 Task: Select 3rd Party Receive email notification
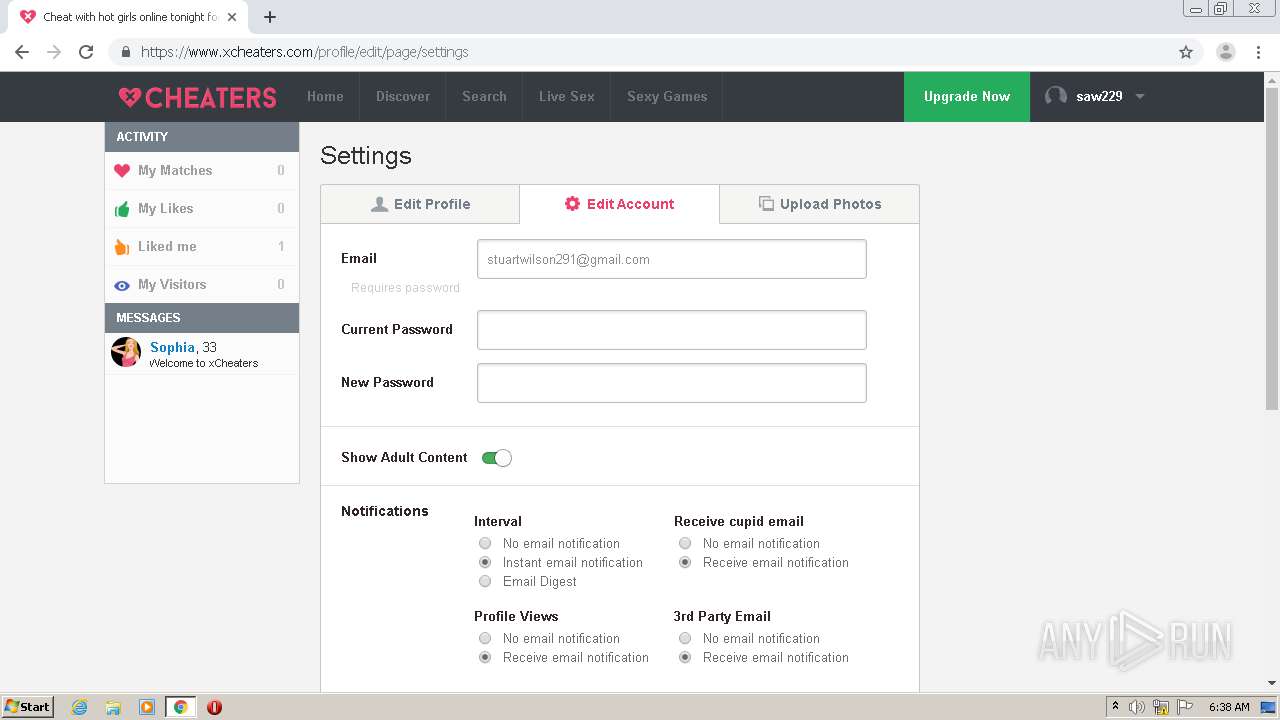click(x=685, y=657)
